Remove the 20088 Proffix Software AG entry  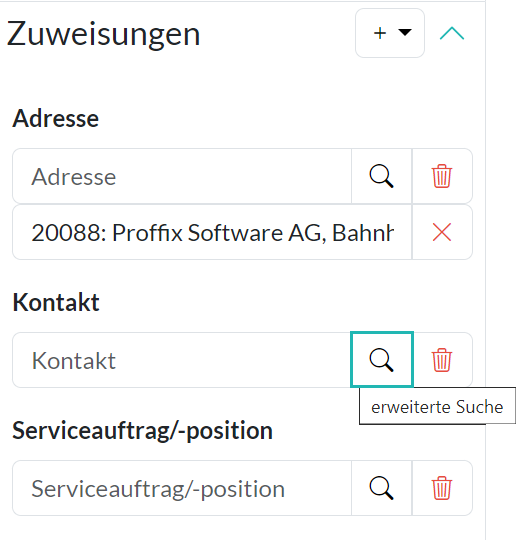[442, 232]
